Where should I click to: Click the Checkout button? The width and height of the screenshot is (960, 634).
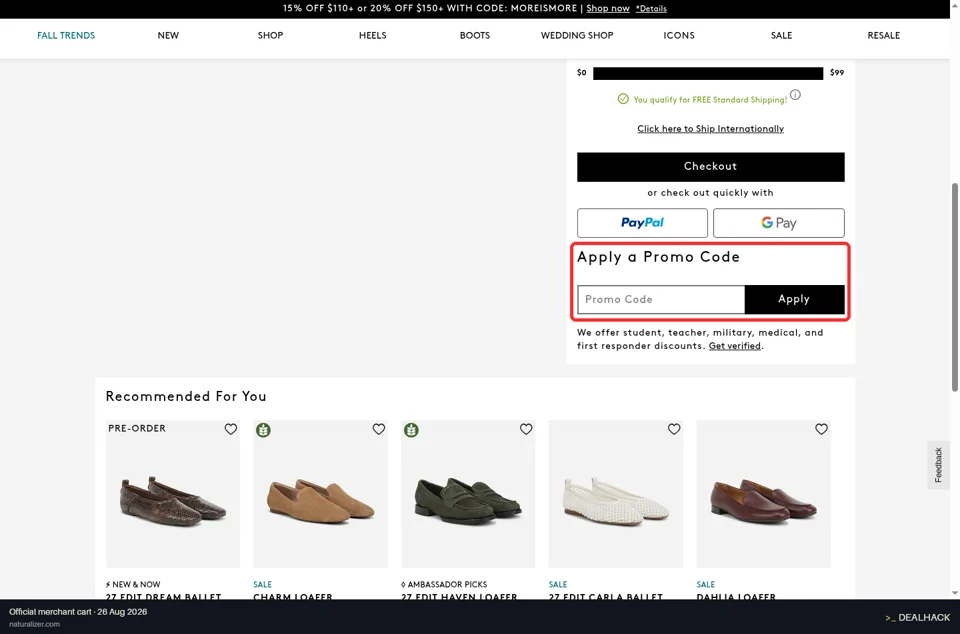point(711,167)
